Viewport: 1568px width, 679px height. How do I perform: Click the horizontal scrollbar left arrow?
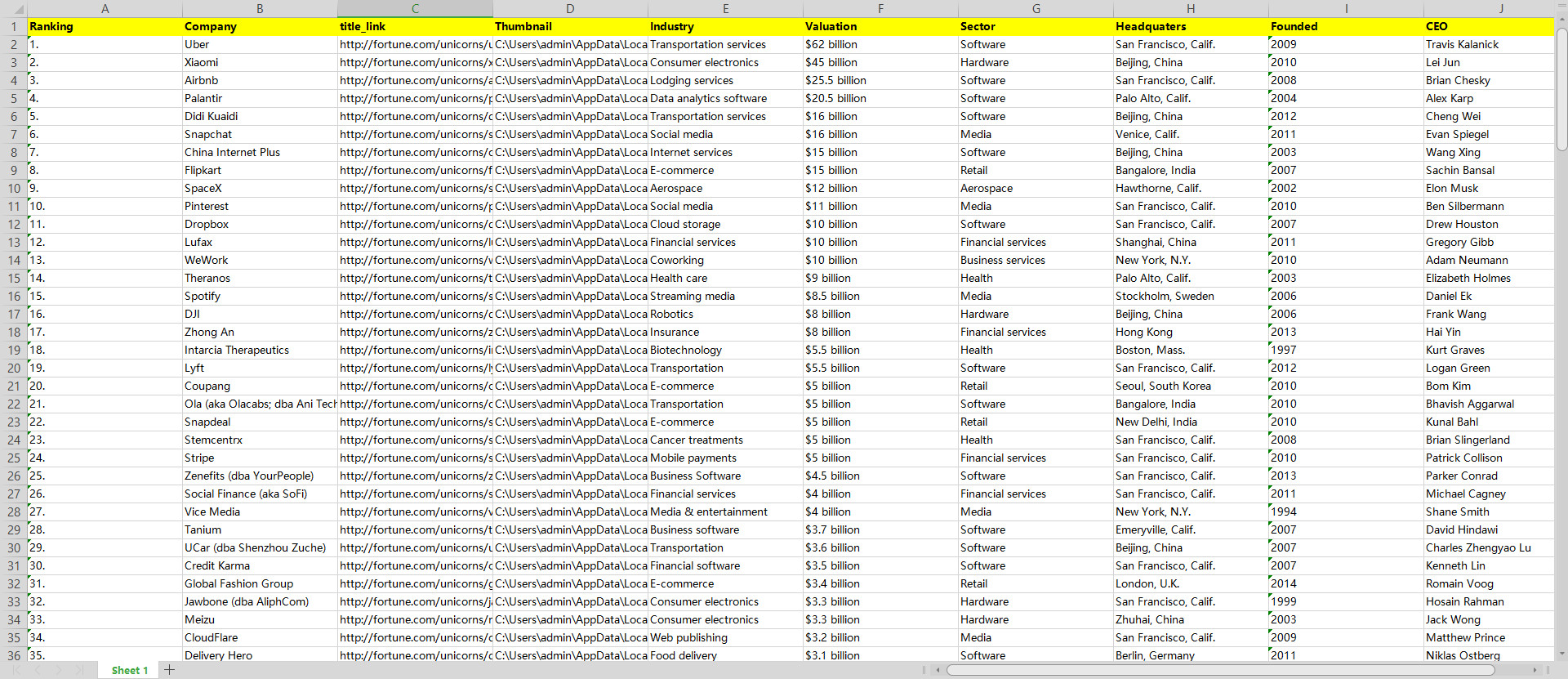938,670
